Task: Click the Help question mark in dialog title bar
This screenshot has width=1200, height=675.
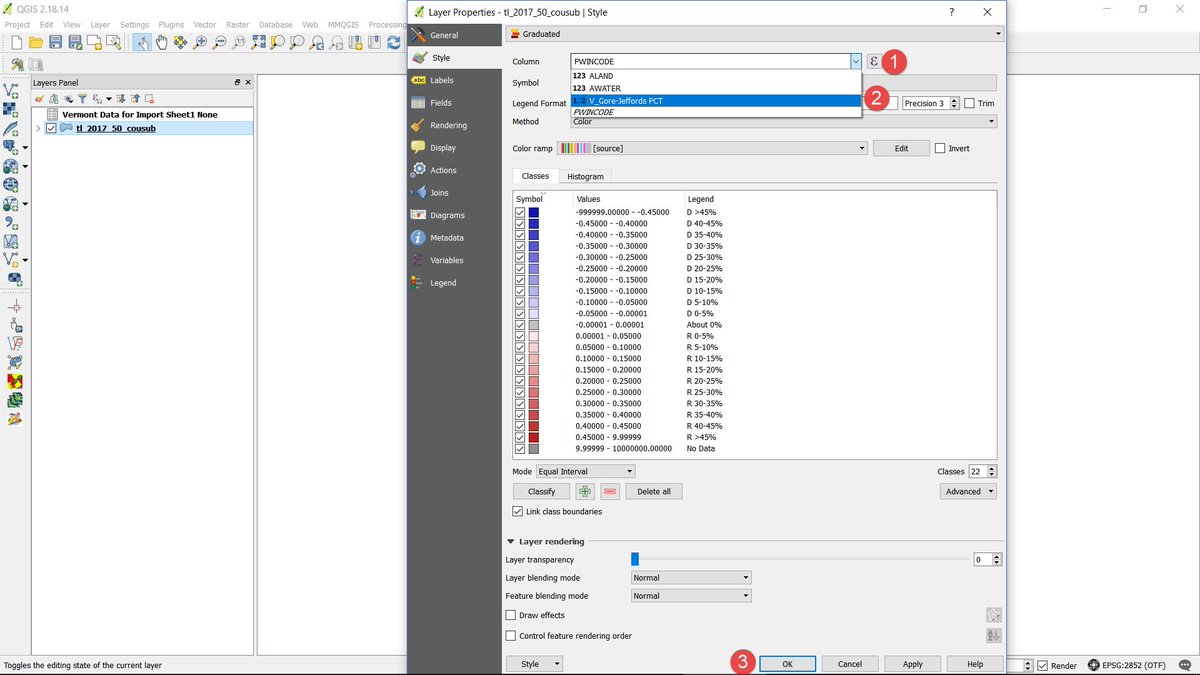Action: click(x=950, y=12)
